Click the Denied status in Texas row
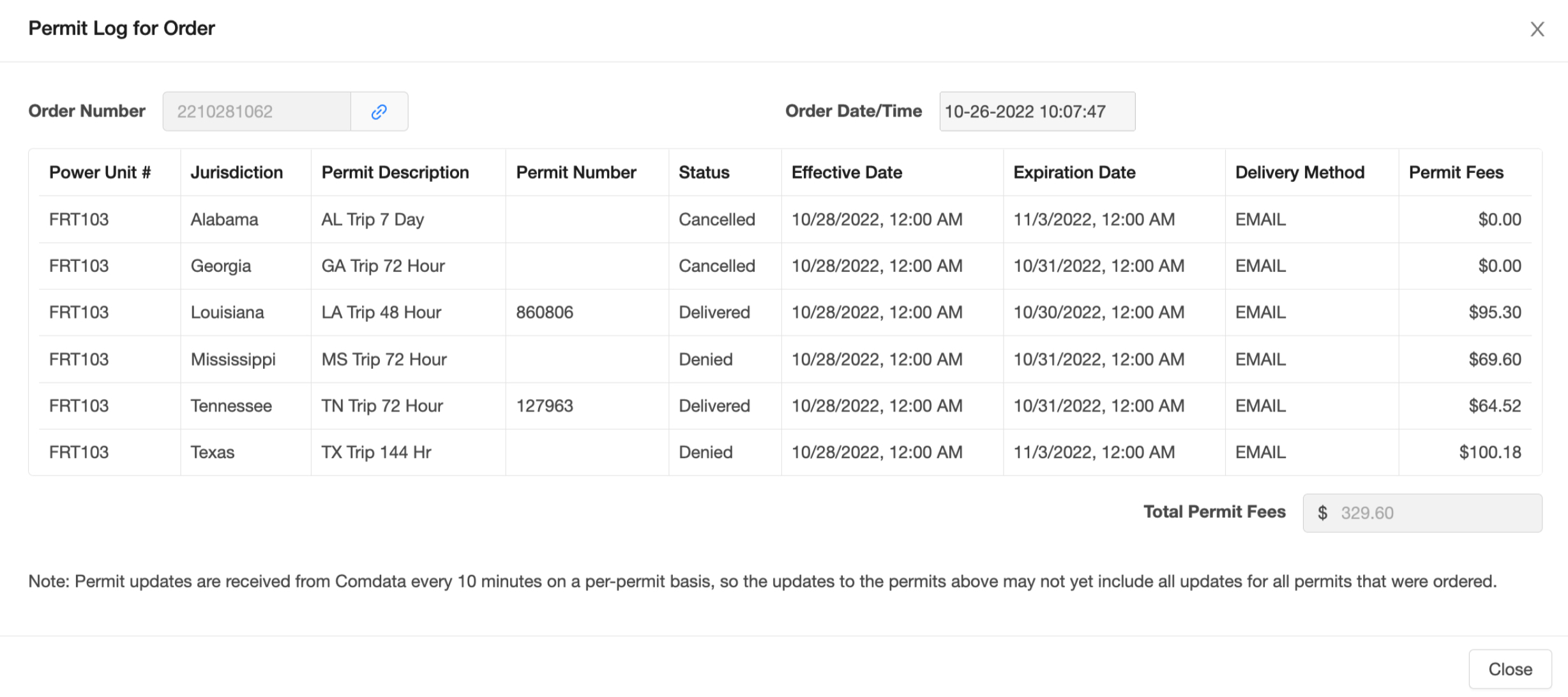The image size is (1568, 697). [705, 453]
